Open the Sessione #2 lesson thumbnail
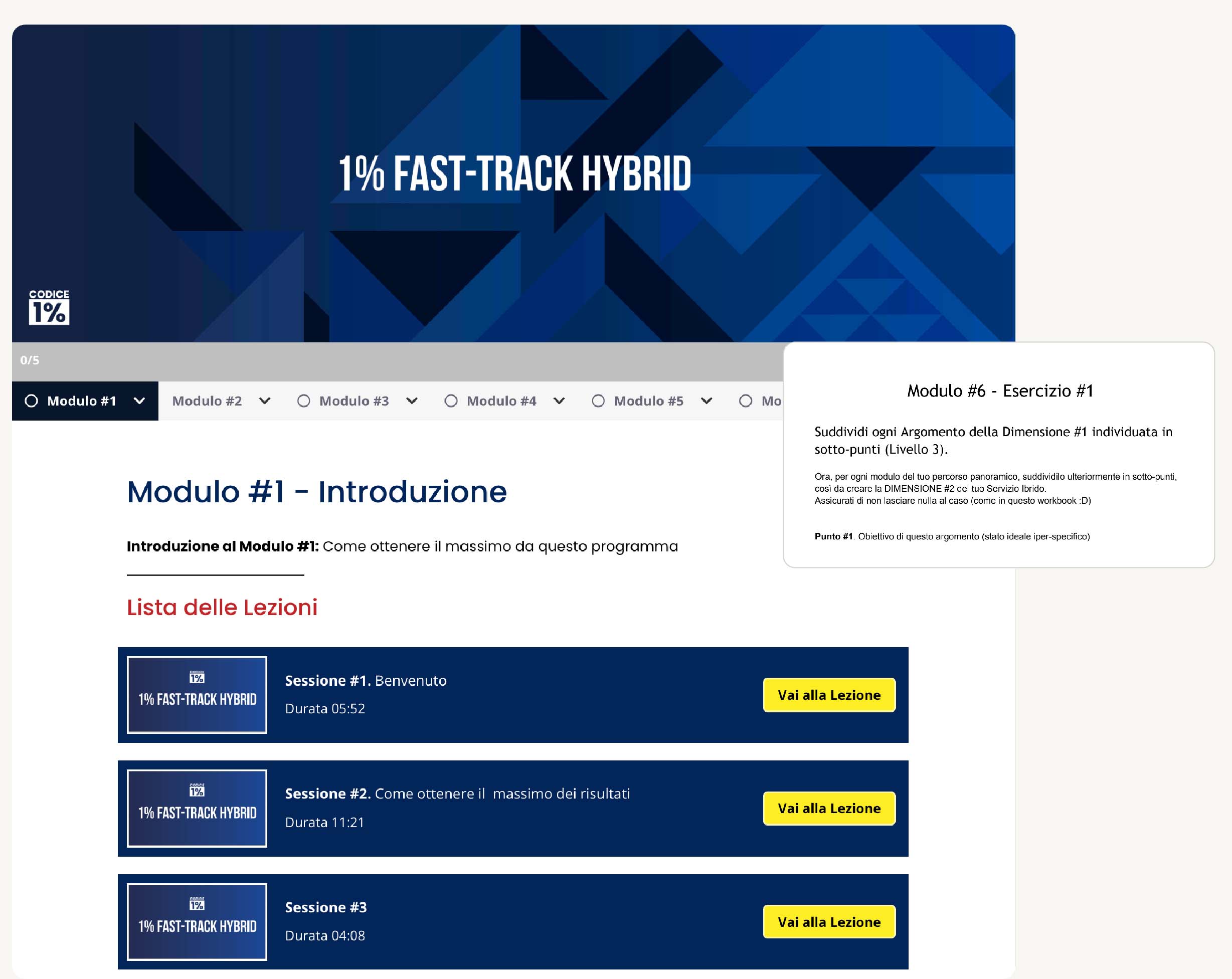 coord(197,808)
